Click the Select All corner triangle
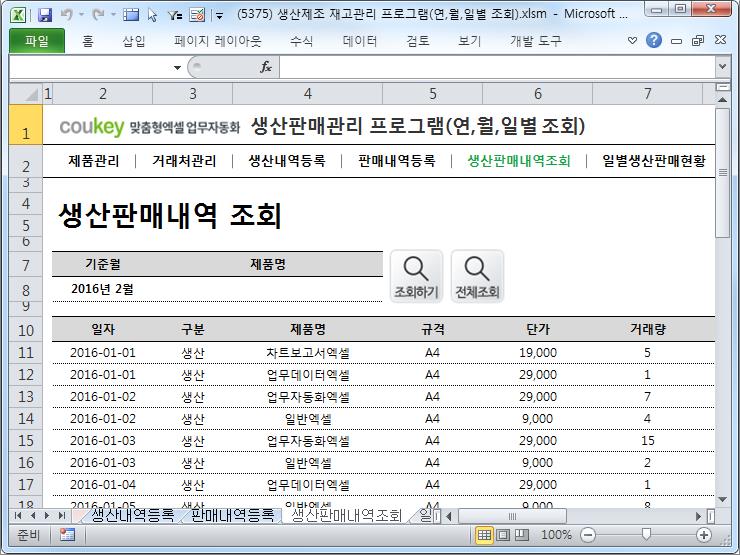This screenshot has width=740, height=555. [26, 94]
